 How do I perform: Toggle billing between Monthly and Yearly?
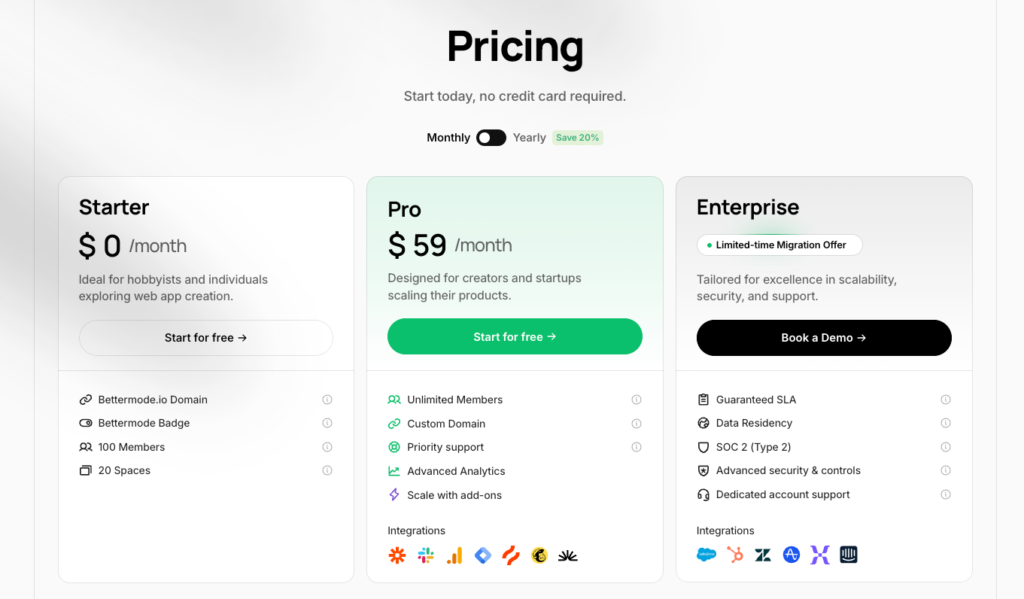pyautogui.click(x=491, y=138)
